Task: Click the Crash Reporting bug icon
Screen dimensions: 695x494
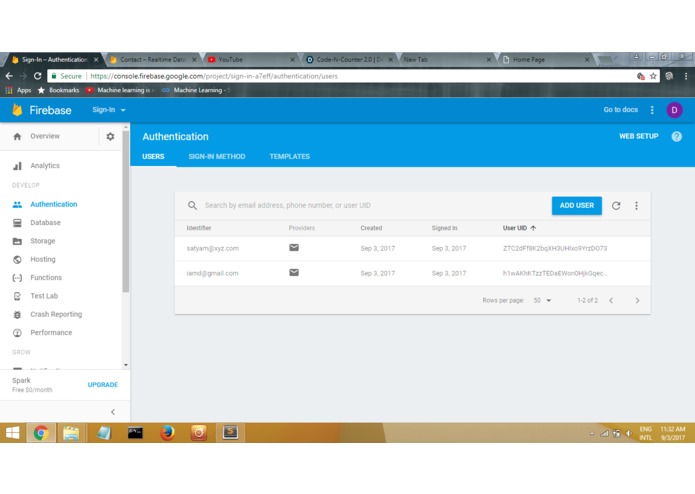Action: coord(17,315)
